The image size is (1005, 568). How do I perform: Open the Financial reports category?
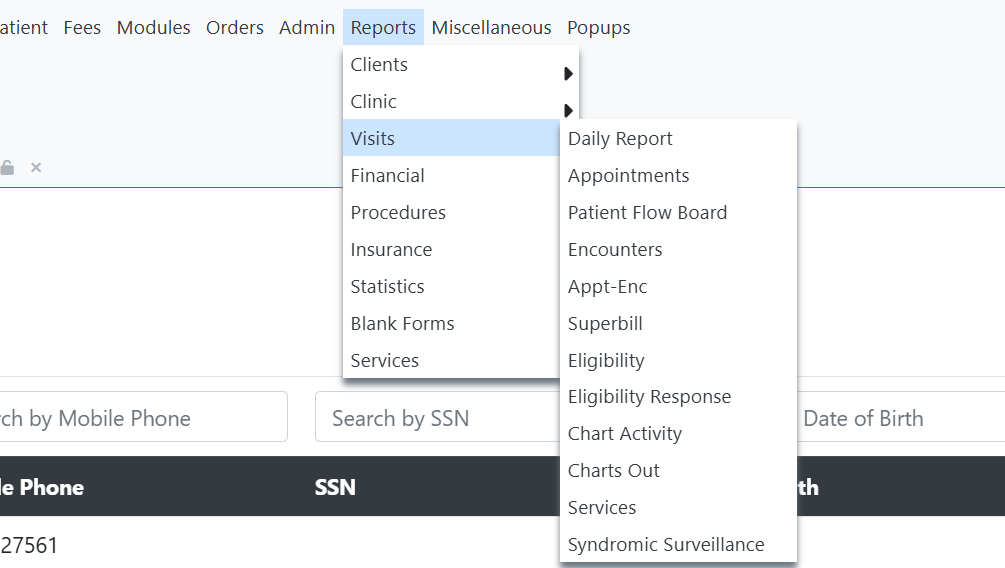pyautogui.click(x=388, y=176)
